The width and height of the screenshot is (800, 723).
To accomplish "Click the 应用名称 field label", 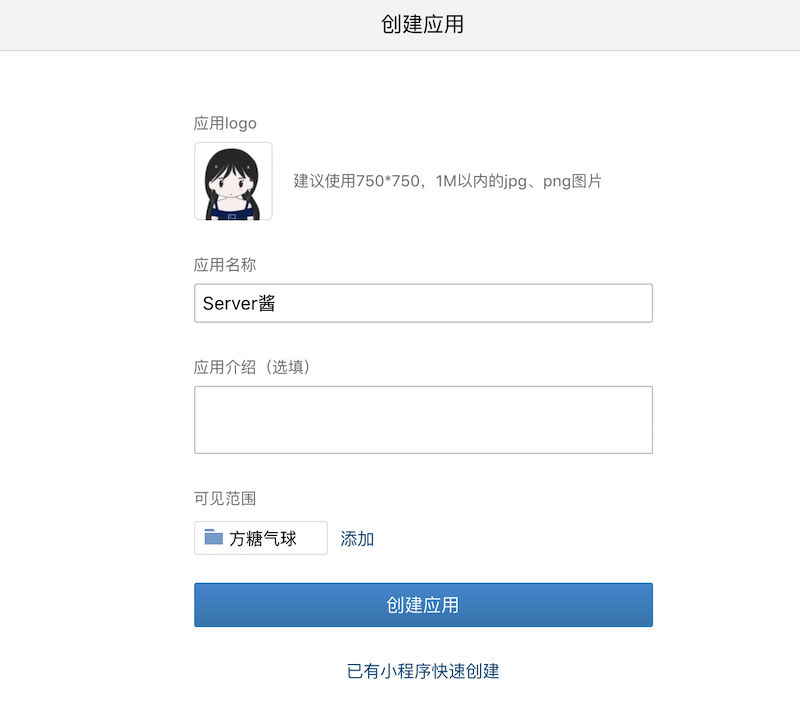I will point(224,265).
